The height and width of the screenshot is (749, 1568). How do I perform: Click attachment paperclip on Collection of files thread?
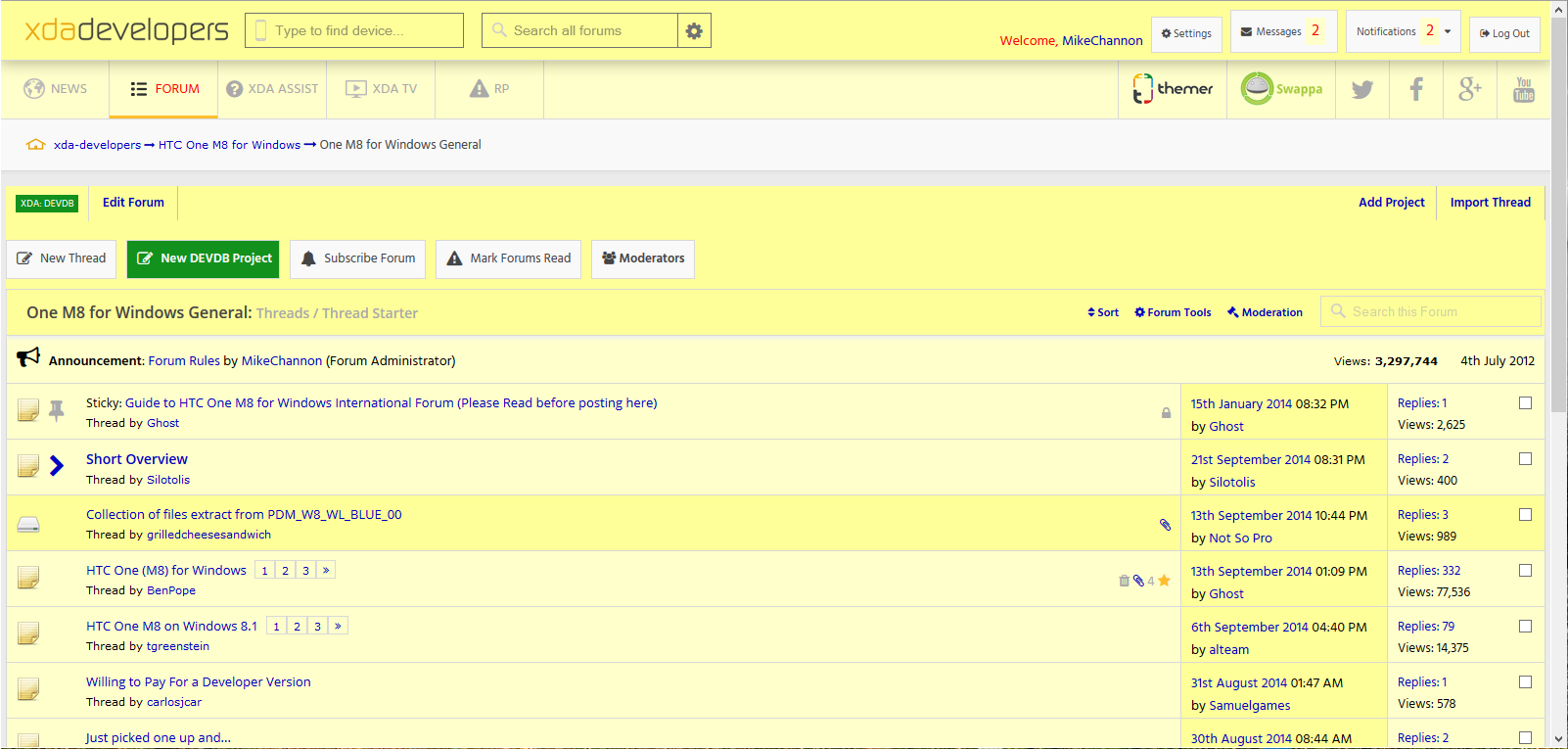pos(1165,524)
